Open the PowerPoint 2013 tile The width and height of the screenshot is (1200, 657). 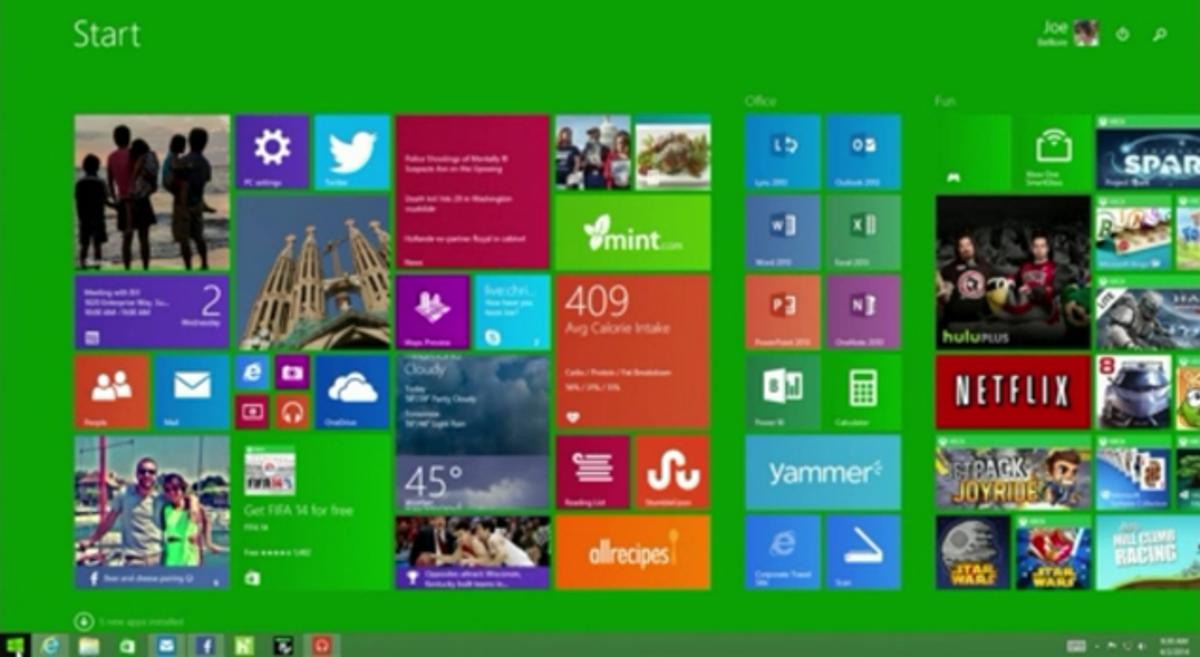(x=782, y=312)
